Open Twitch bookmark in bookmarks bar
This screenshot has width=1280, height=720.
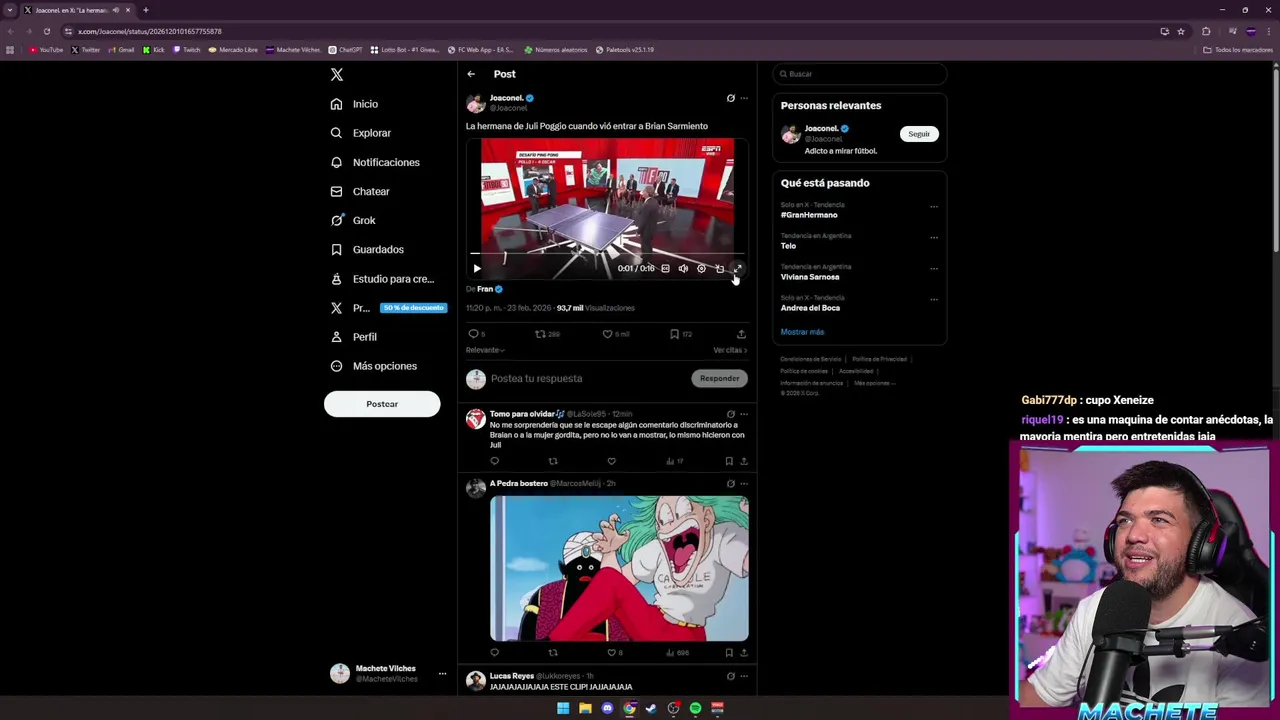187,50
